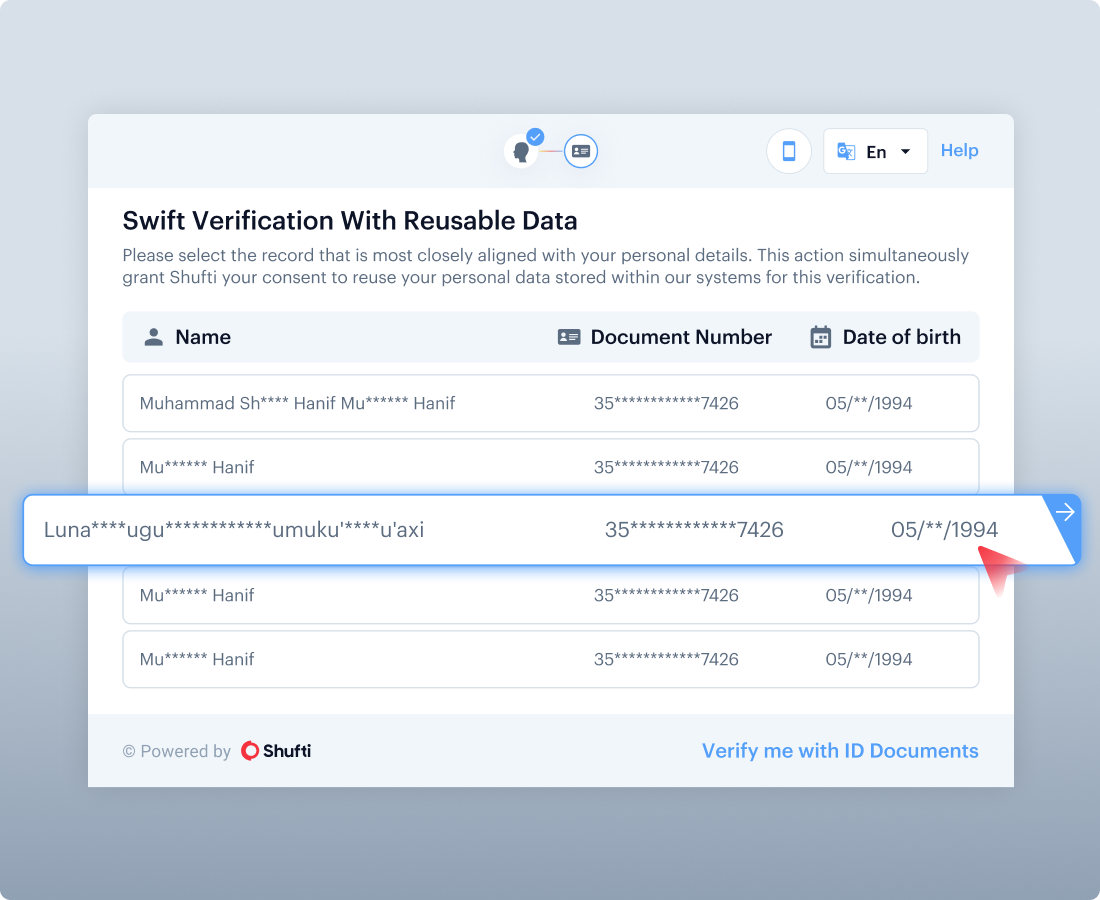Click the Date of birth column header
Image resolution: width=1100 pixels, height=900 pixels.
point(901,337)
